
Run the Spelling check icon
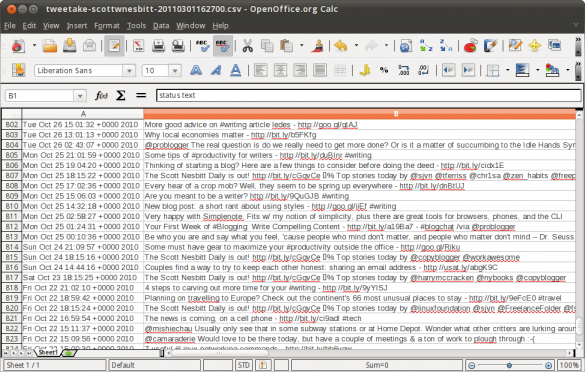pyautogui.click(x=203, y=46)
